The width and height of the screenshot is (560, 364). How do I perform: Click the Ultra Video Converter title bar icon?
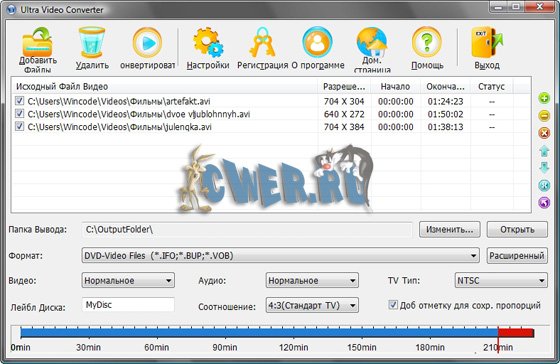click(11, 9)
